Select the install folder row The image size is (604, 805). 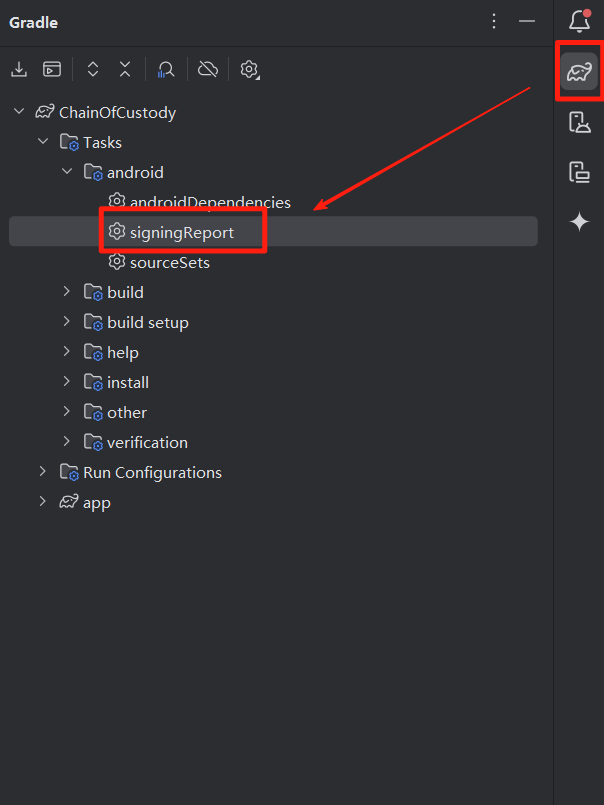tap(273, 382)
